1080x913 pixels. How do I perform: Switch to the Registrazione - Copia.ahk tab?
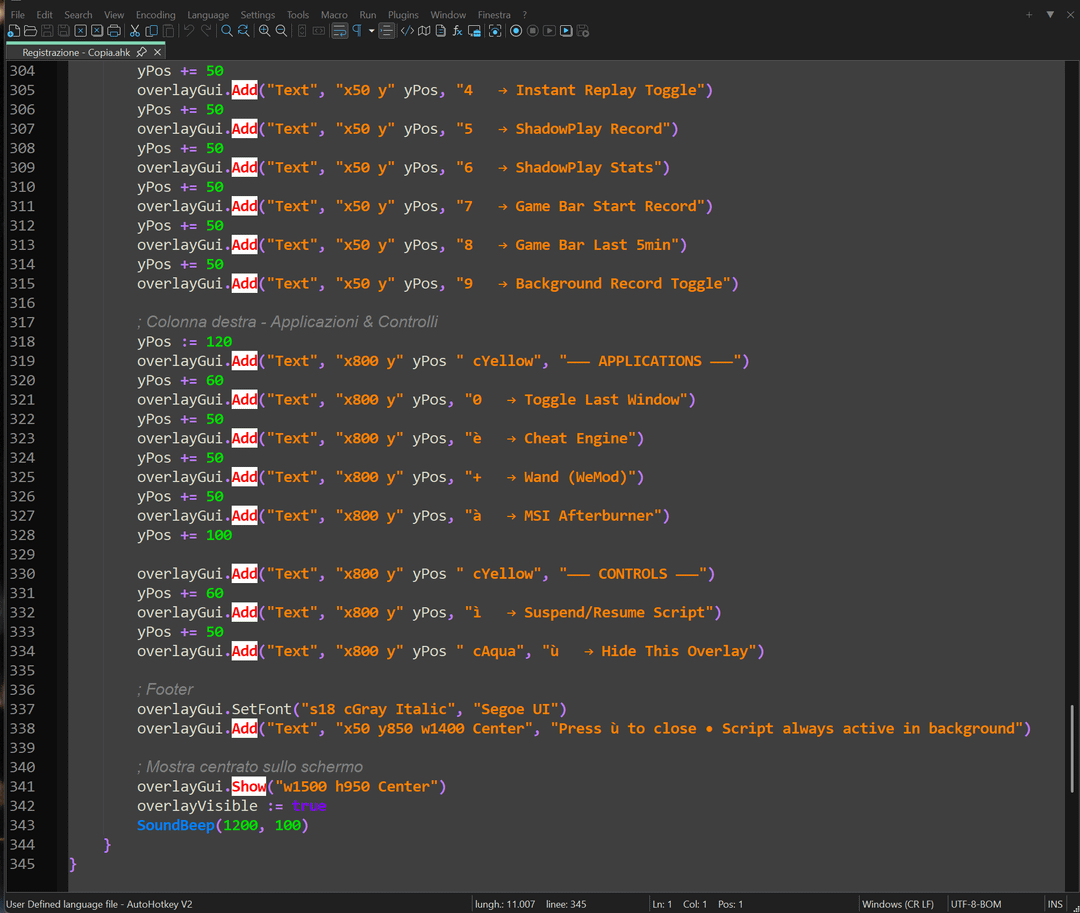(76, 52)
